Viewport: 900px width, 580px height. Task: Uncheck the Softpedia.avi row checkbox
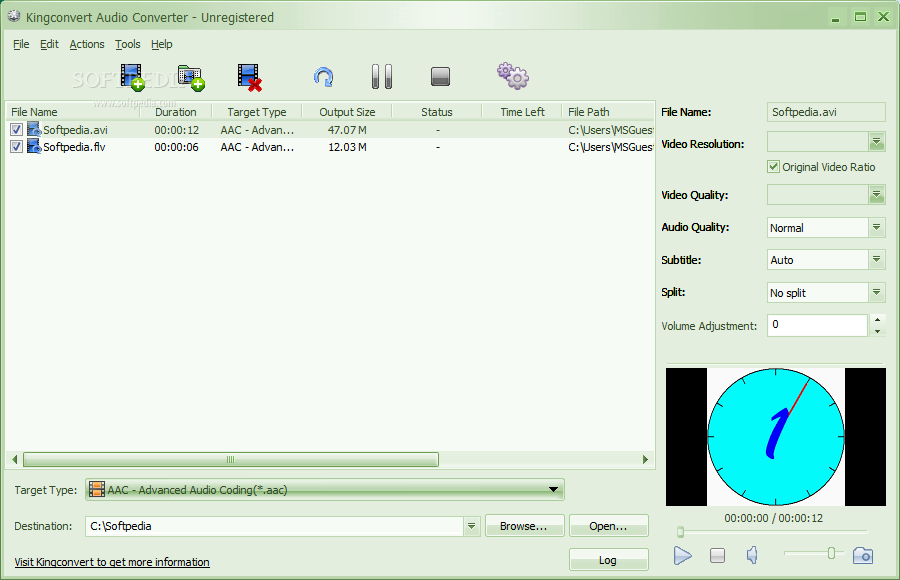point(17,130)
